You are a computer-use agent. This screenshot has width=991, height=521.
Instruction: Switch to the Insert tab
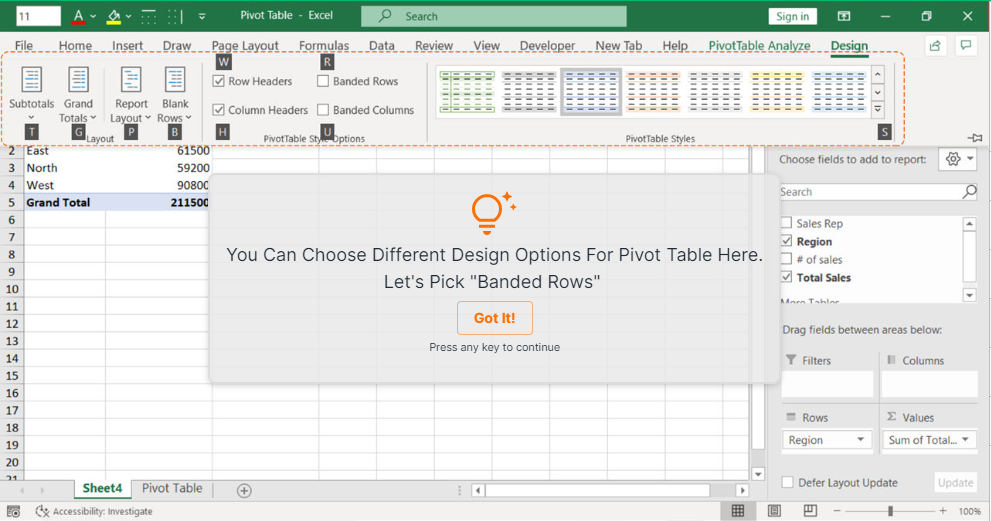127,46
